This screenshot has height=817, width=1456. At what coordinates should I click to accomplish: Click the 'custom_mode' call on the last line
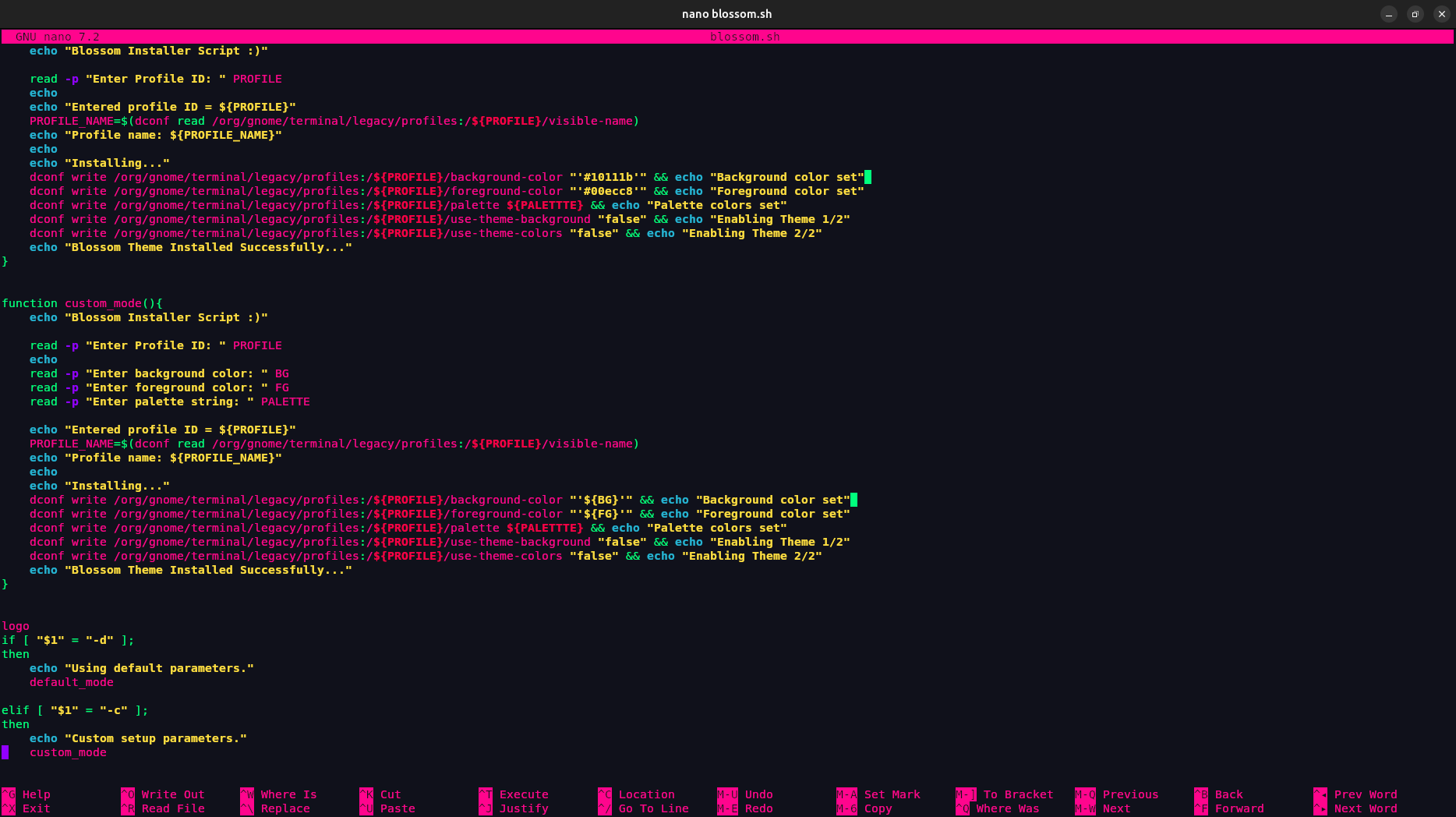(x=68, y=752)
